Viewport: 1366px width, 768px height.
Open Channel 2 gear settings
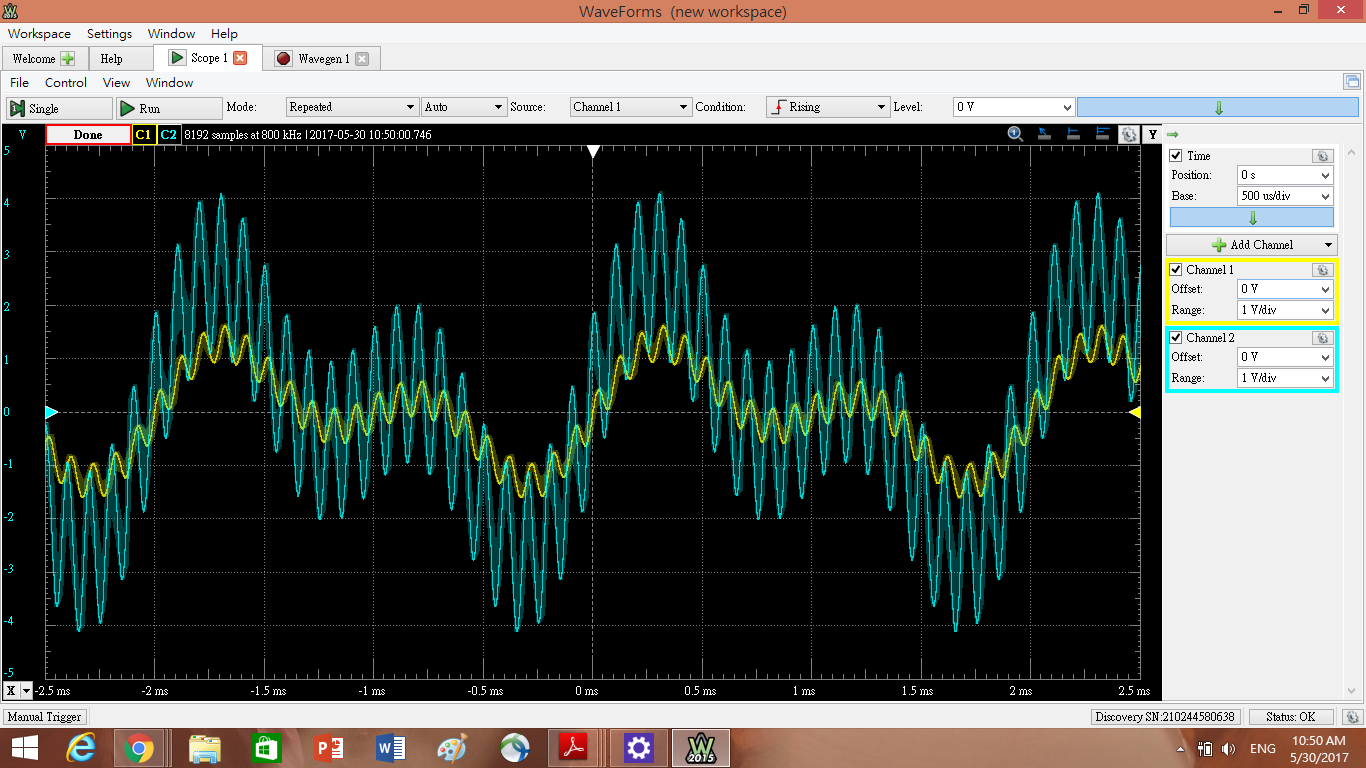[1322, 337]
